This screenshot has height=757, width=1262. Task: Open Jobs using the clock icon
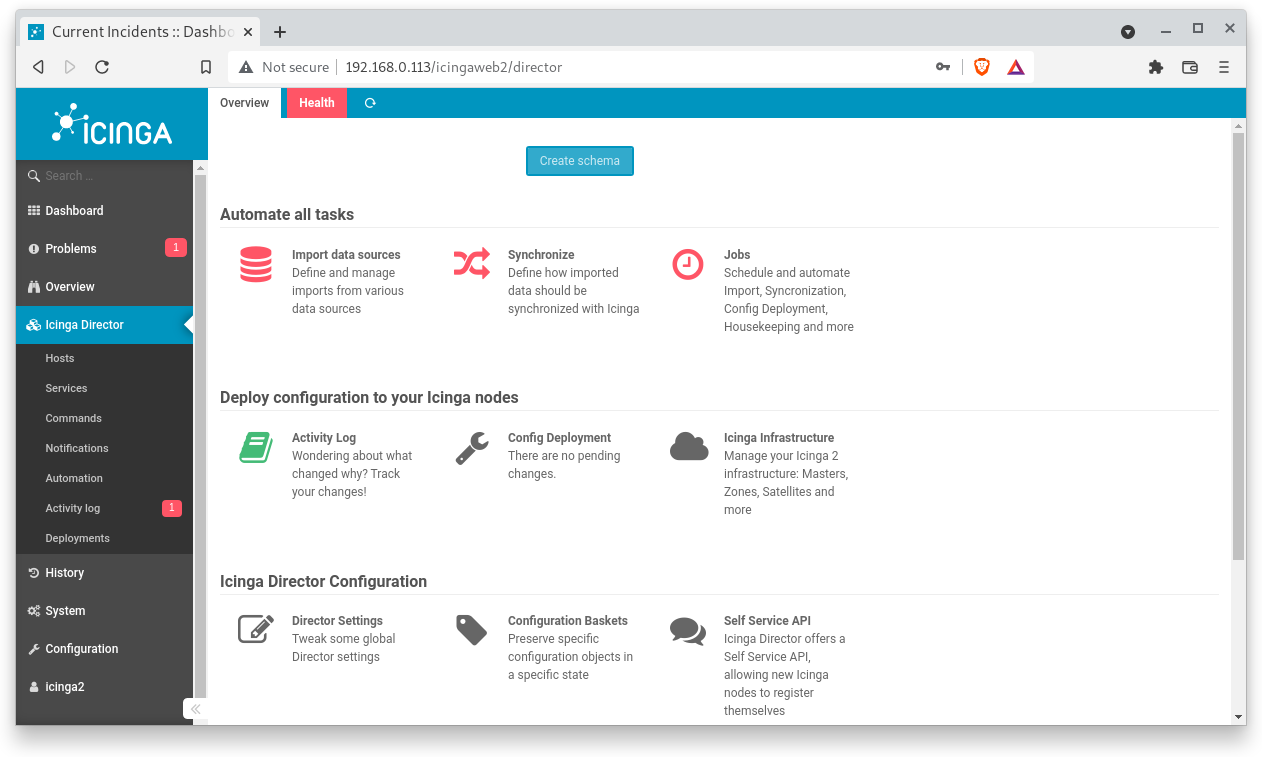coord(688,264)
